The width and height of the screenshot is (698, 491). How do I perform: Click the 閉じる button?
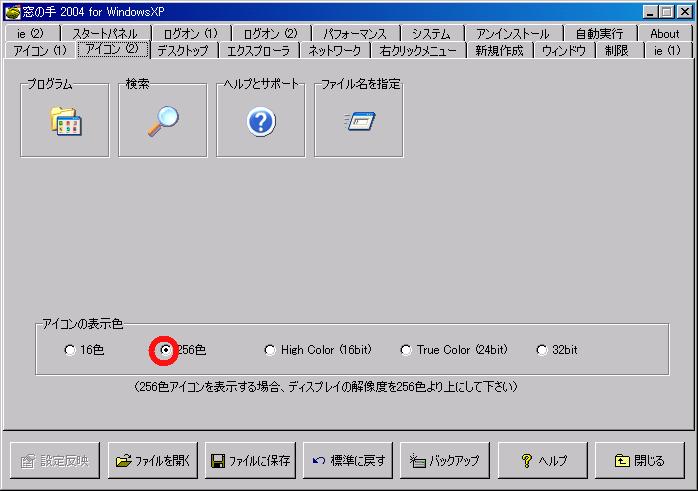pos(640,460)
